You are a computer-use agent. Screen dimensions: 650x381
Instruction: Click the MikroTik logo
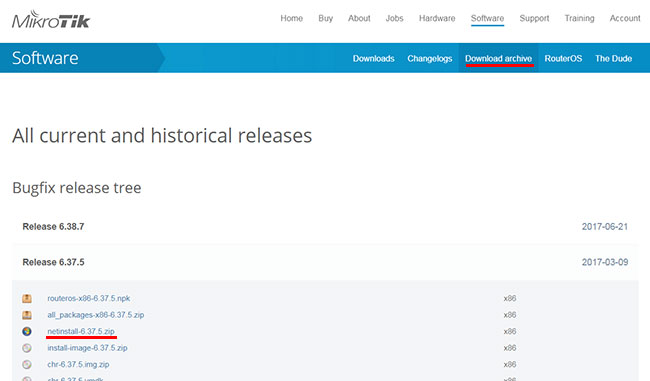[x=51, y=19]
